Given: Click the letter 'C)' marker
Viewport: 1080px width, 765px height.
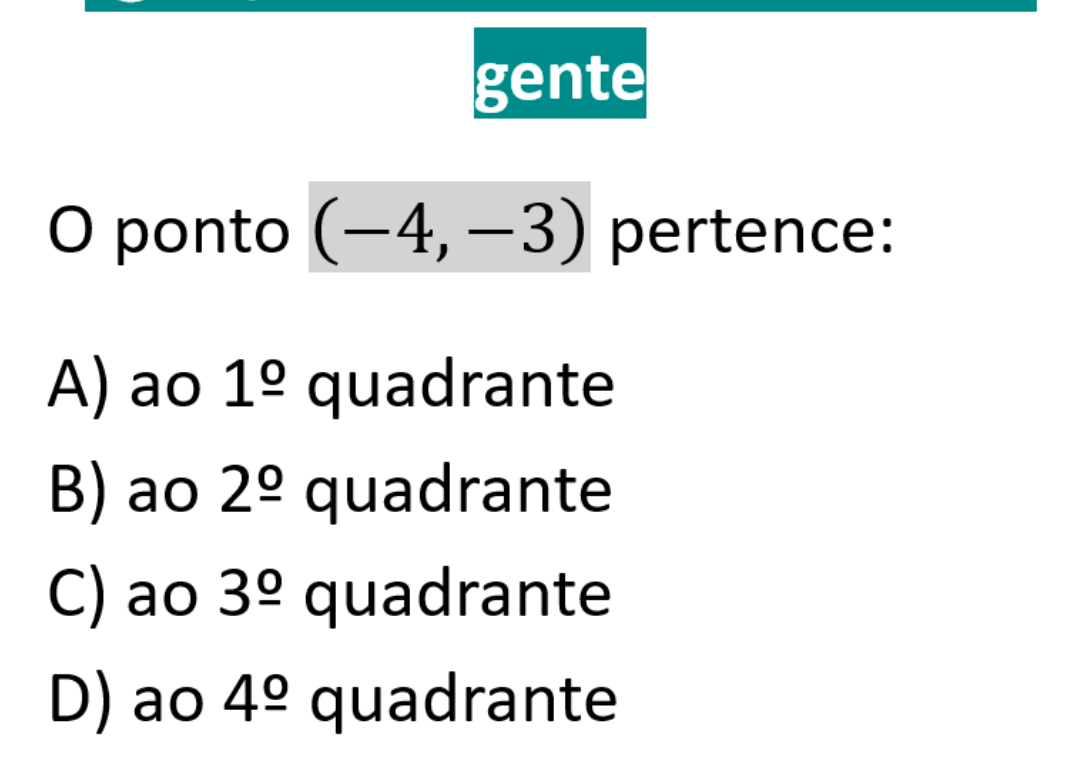Looking at the screenshot, I should [77, 594].
